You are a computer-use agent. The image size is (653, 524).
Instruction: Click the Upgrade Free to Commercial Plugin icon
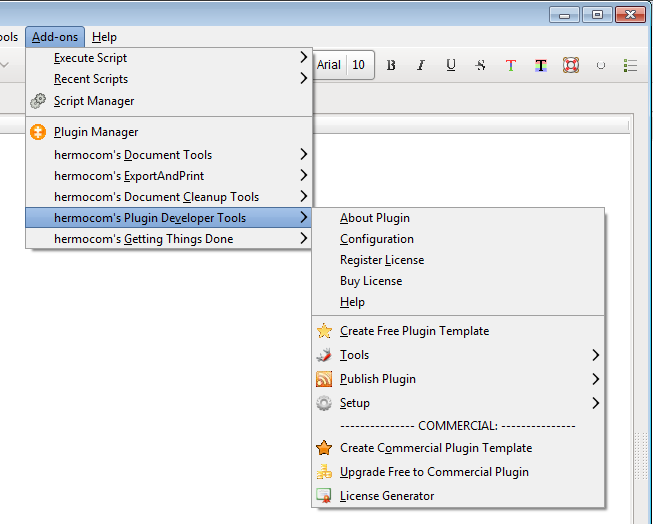[324, 472]
